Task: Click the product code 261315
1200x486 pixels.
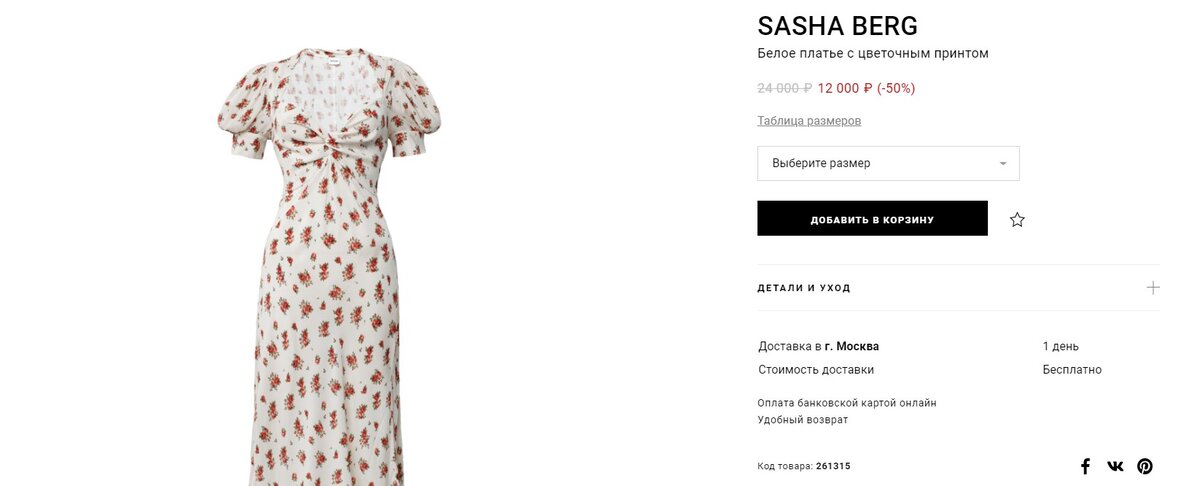Action: [x=833, y=466]
